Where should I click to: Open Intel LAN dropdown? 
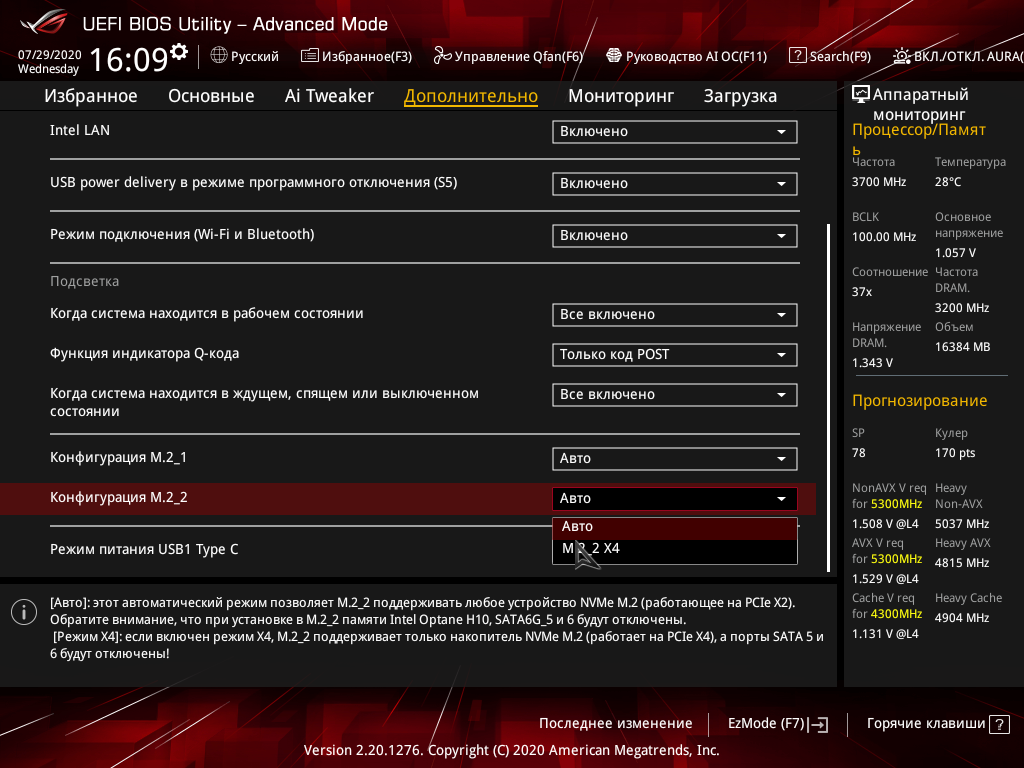pyautogui.click(x=675, y=131)
